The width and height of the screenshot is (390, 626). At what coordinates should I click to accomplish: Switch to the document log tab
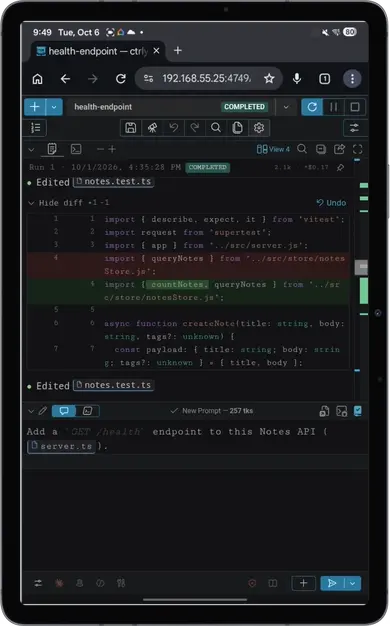point(52,149)
